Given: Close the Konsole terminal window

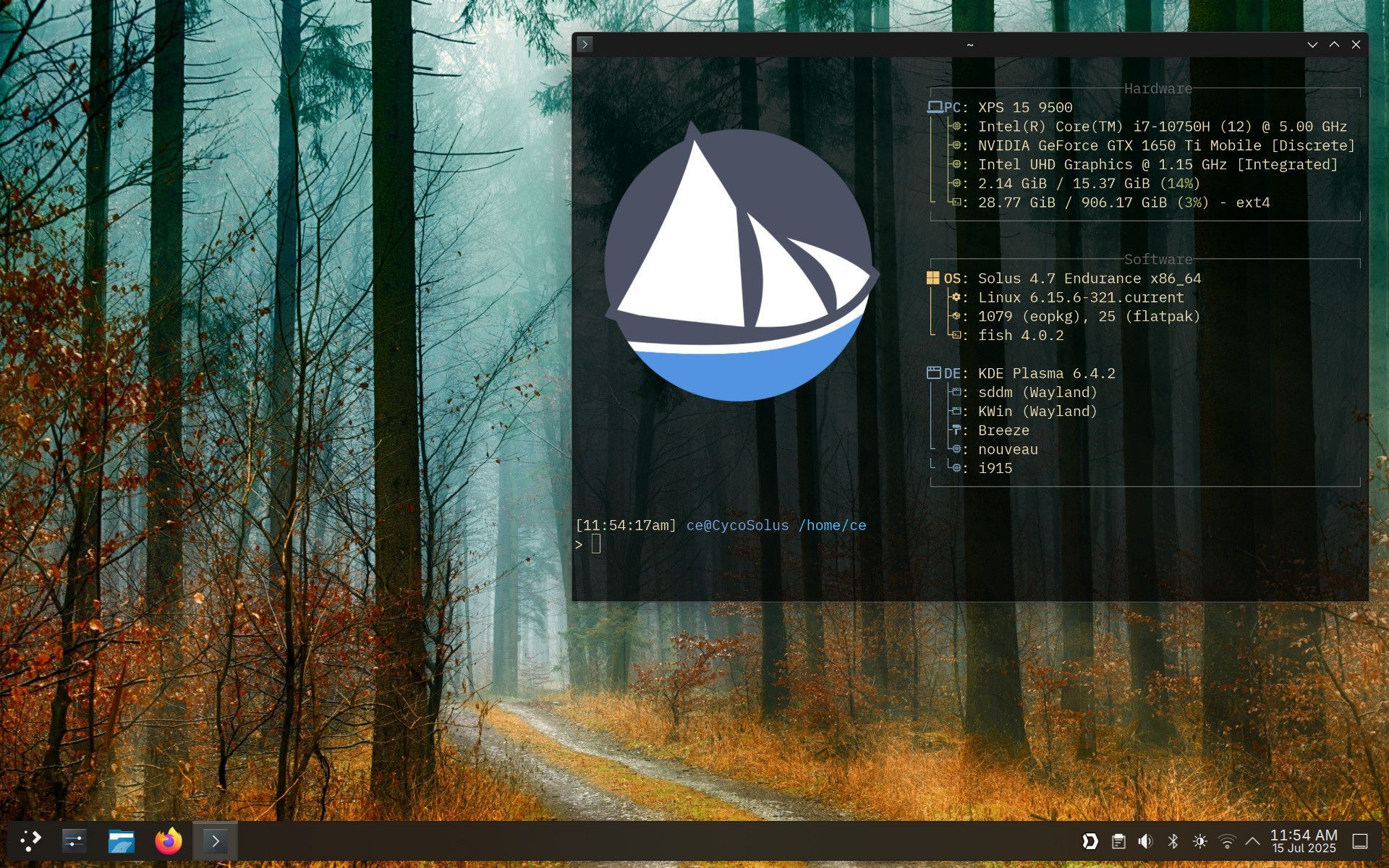Looking at the screenshot, I should [x=1356, y=44].
